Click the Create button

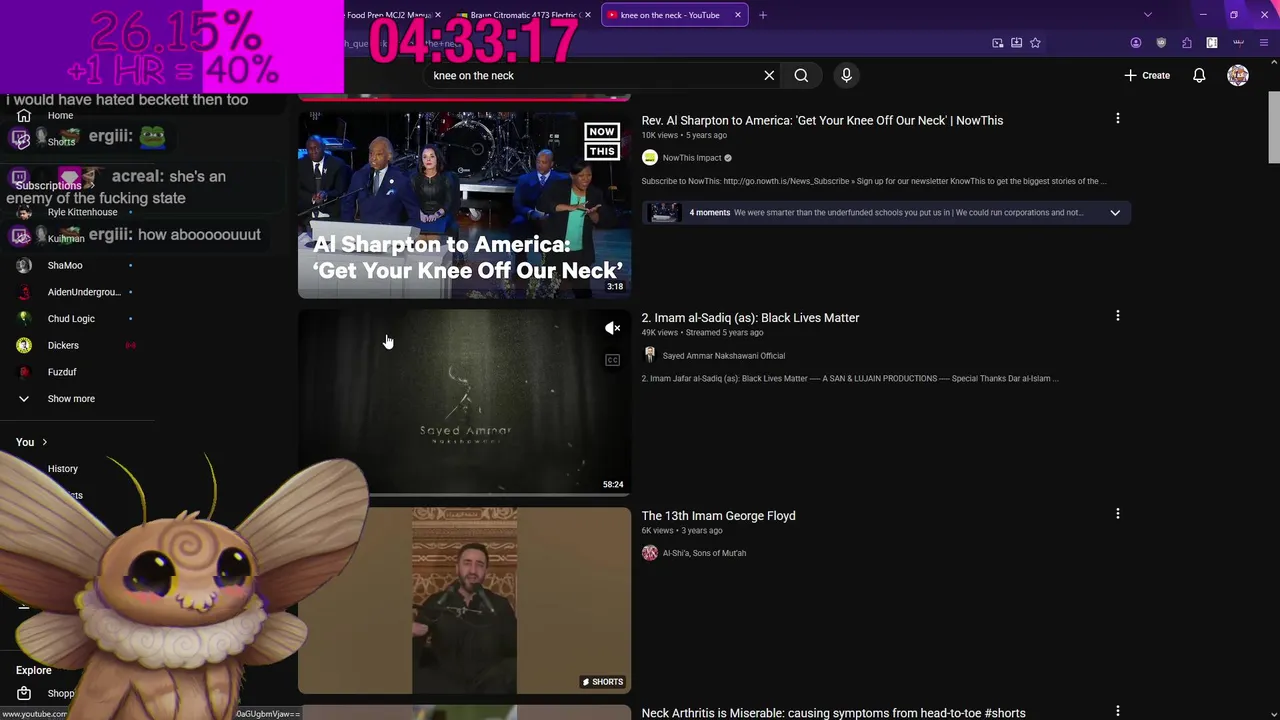(1147, 75)
